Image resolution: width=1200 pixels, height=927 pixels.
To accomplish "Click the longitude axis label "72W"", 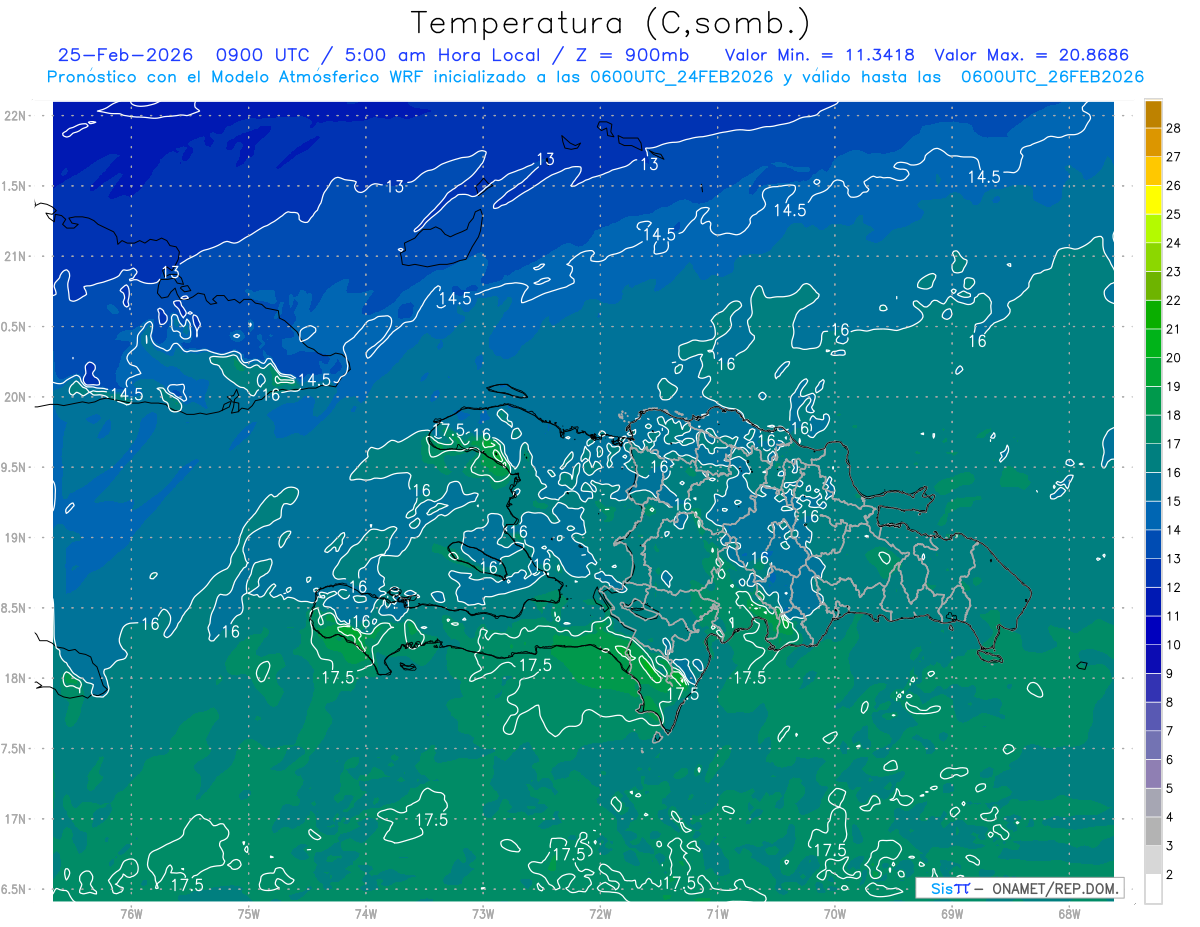I will pyautogui.click(x=600, y=913).
